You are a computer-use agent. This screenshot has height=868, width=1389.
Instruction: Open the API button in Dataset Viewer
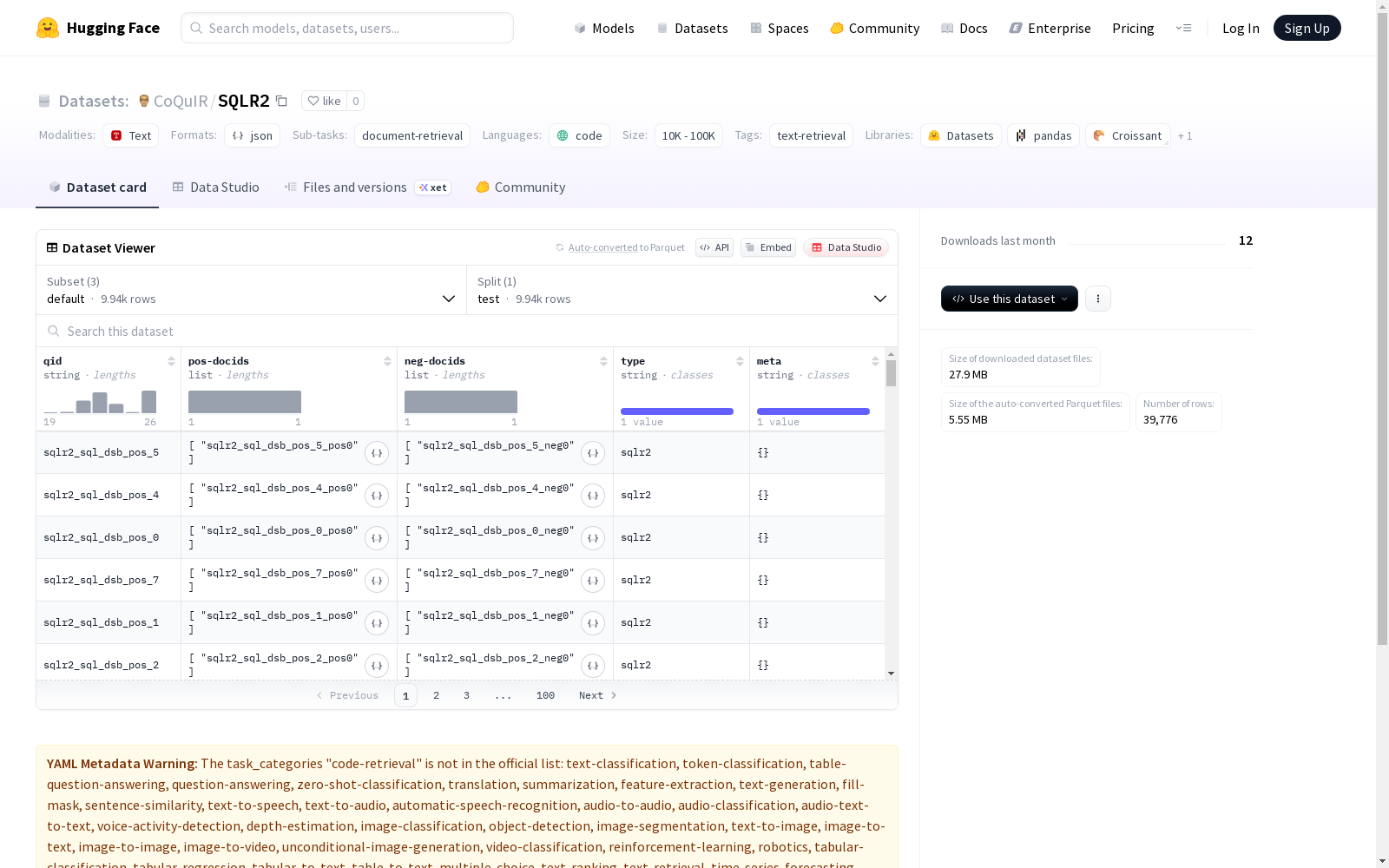click(x=714, y=247)
